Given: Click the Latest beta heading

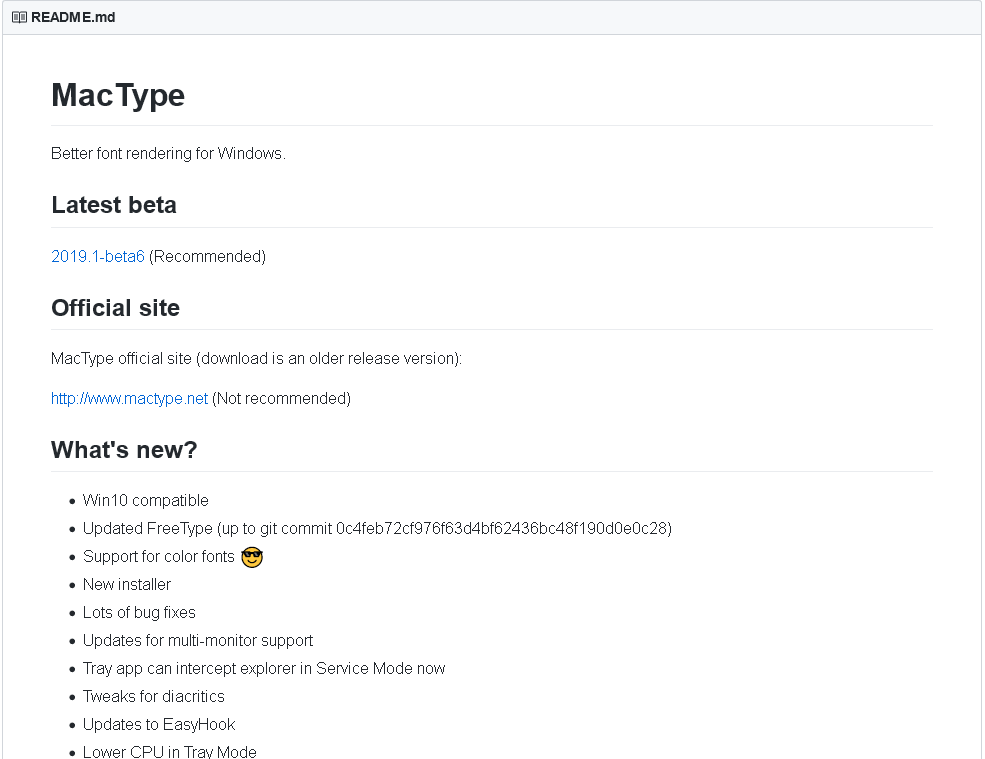Looking at the screenshot, I should 114,205.
